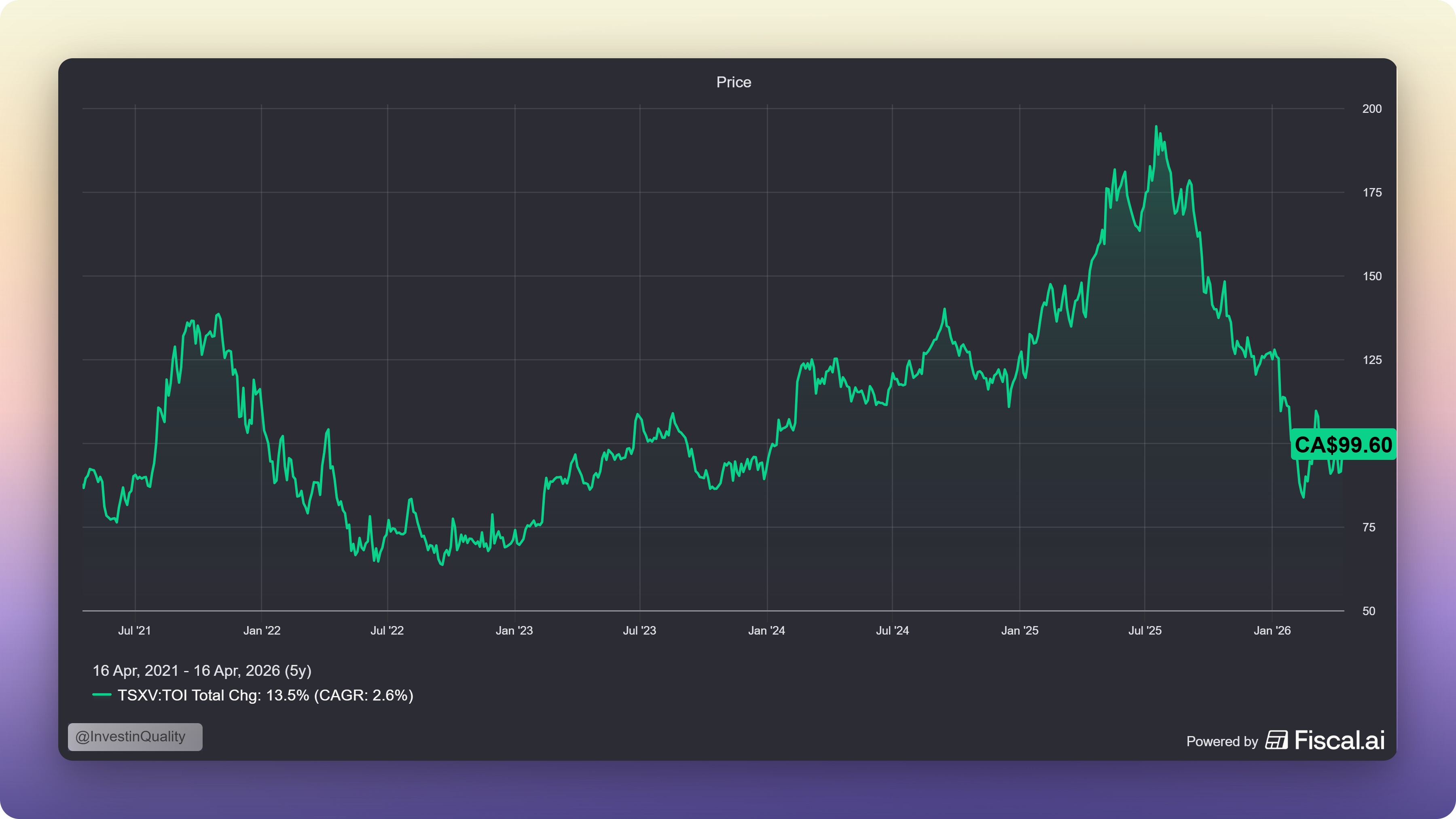Image resolution: width=1456 pixels, height=819 pixels.
Task: Click the Jan '23 x-axis label
Action: [x=514, y=630]
